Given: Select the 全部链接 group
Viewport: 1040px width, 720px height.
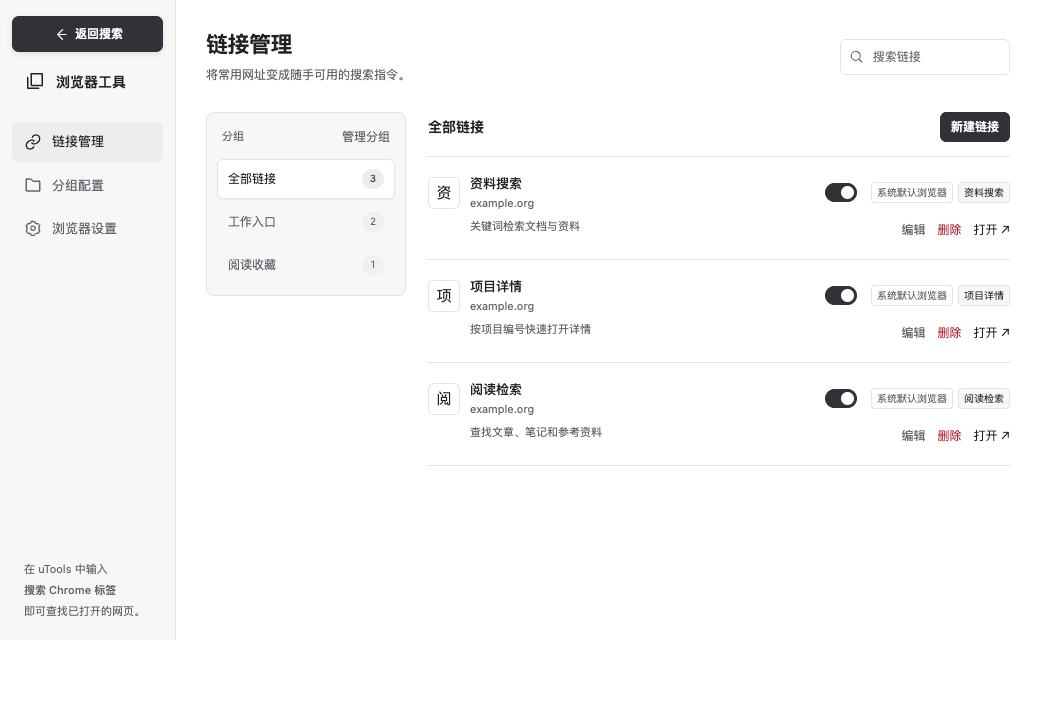Looking at the screenshot, I should (306, 179).
